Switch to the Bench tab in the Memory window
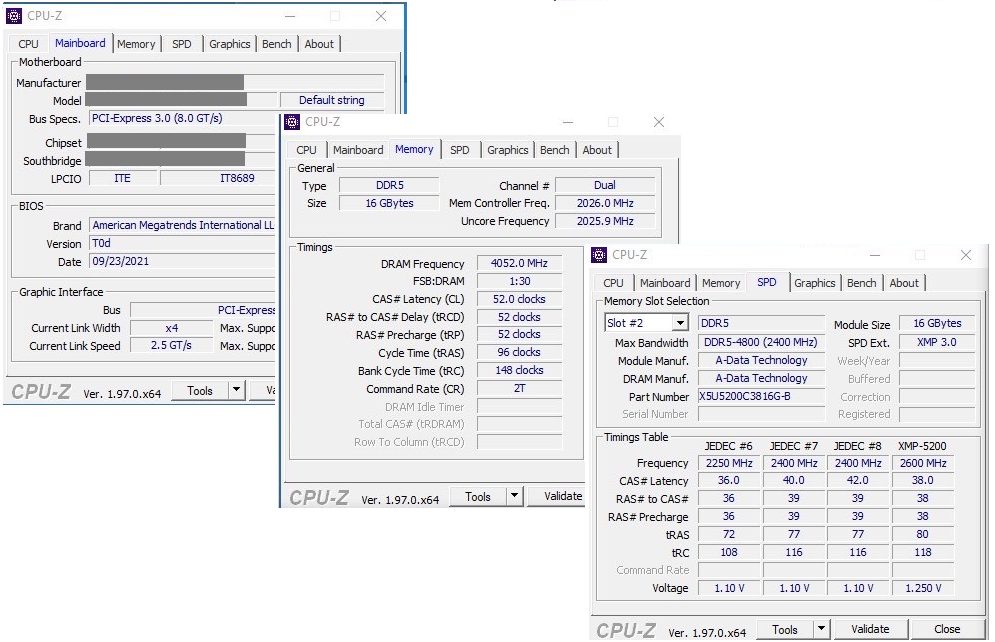The width and height of the screenshot is (995, 642). (x=554, y=149)
